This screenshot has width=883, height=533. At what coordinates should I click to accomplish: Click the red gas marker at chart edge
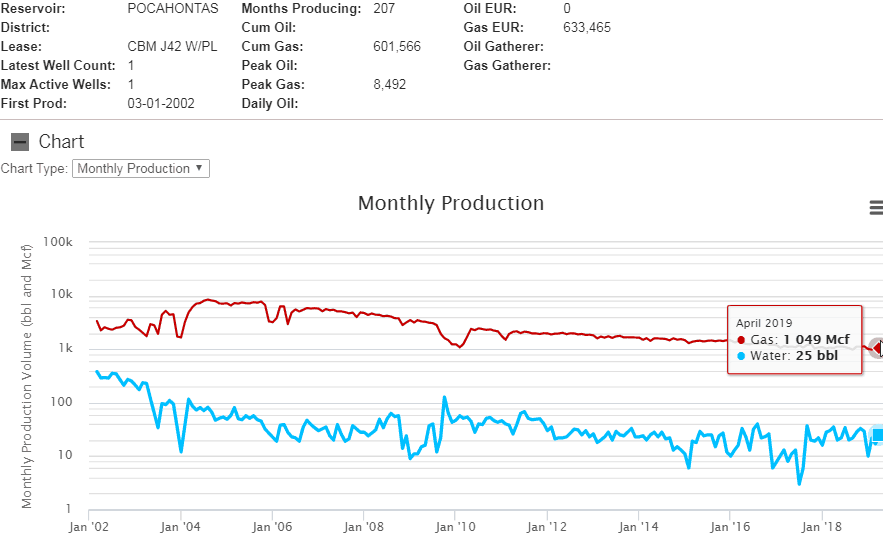tap(877, 348)
